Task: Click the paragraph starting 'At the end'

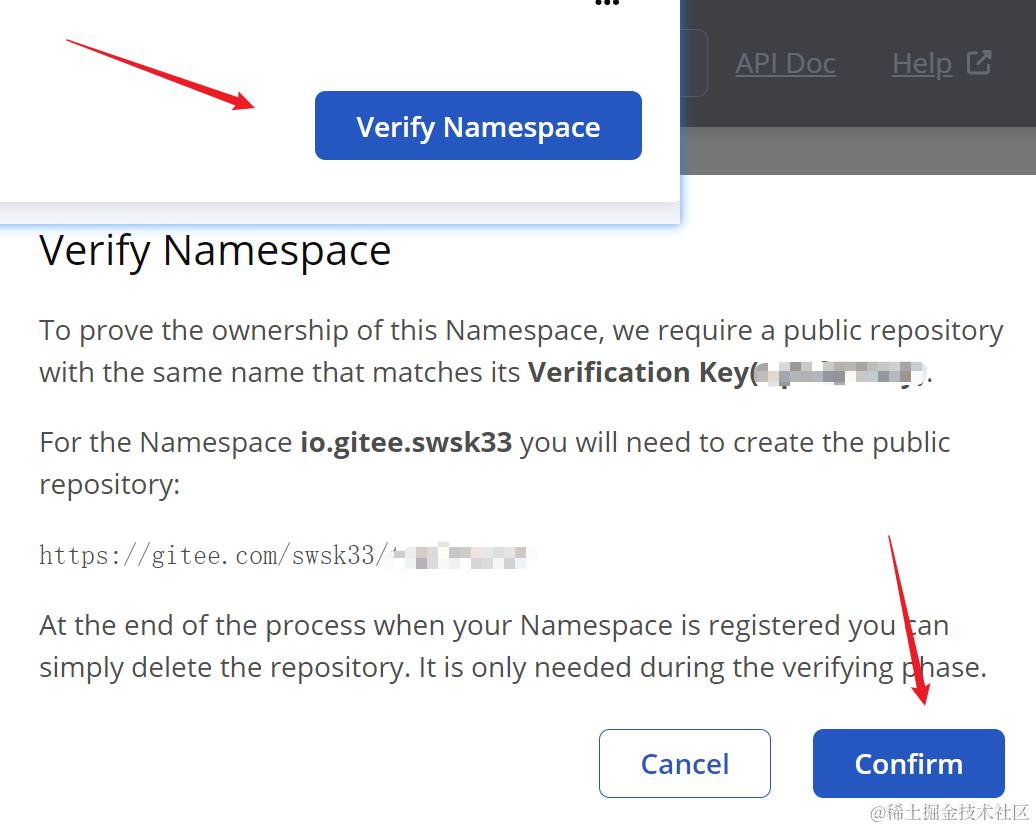Action: coord(513,646)
